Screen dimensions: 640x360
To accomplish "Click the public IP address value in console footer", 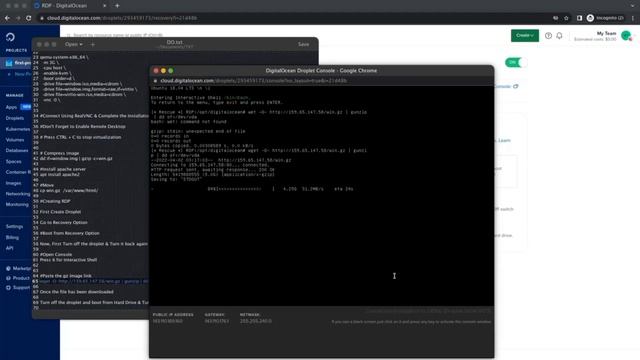I will coord(168,321).
